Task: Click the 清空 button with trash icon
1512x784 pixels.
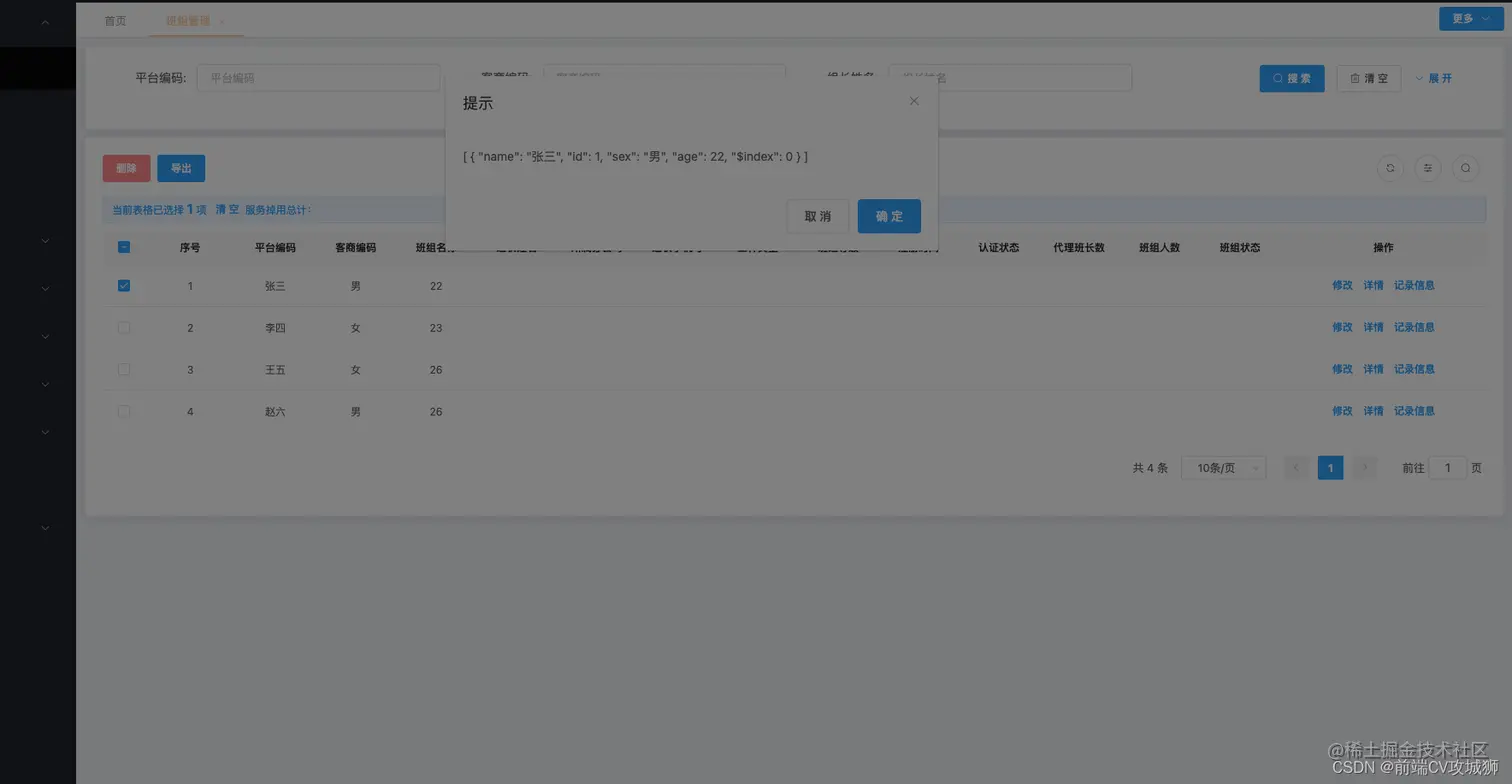Action: pyautogui.click(x=1369, y=78)
